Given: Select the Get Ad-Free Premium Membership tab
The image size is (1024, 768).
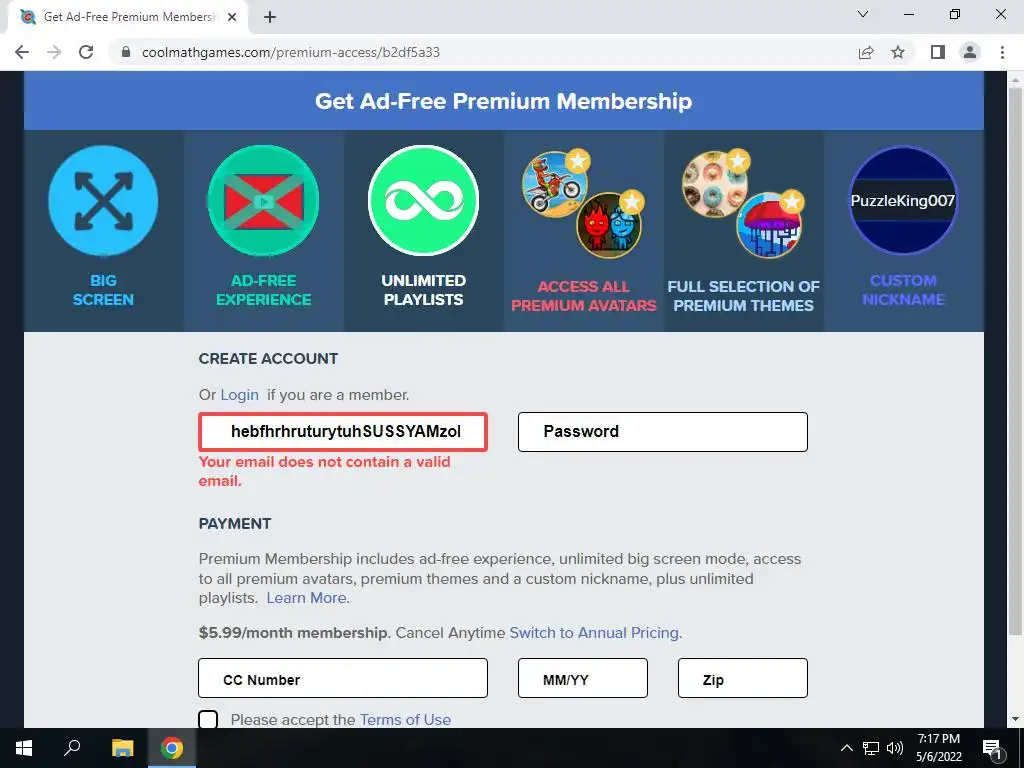Looking at the screenshot, I should [129, 17].
